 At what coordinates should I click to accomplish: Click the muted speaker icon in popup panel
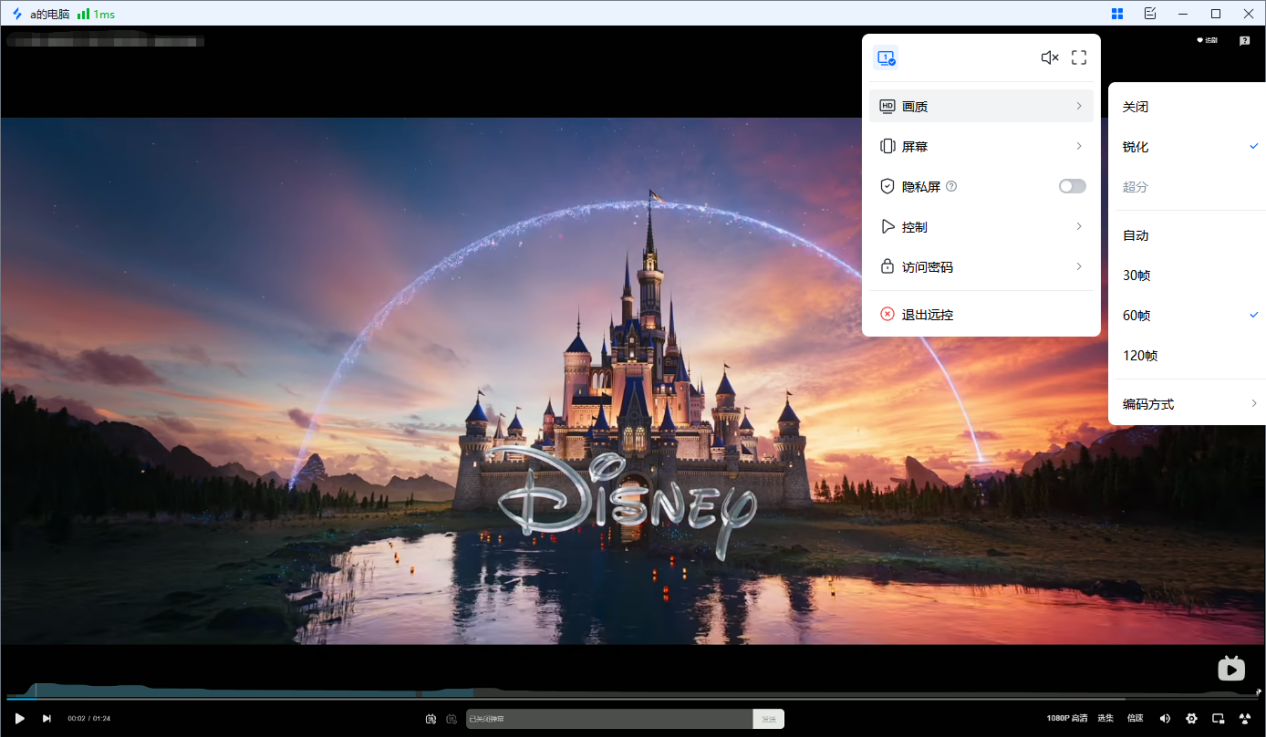pos(1049,58)
